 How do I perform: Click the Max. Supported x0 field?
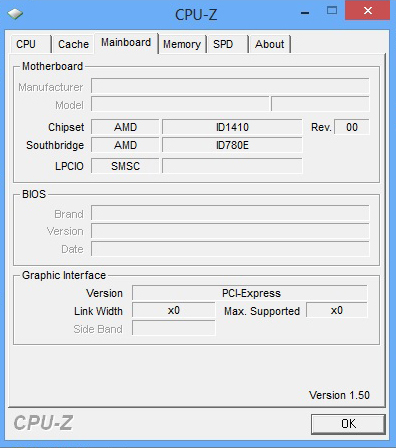click(x=337, y=311)
